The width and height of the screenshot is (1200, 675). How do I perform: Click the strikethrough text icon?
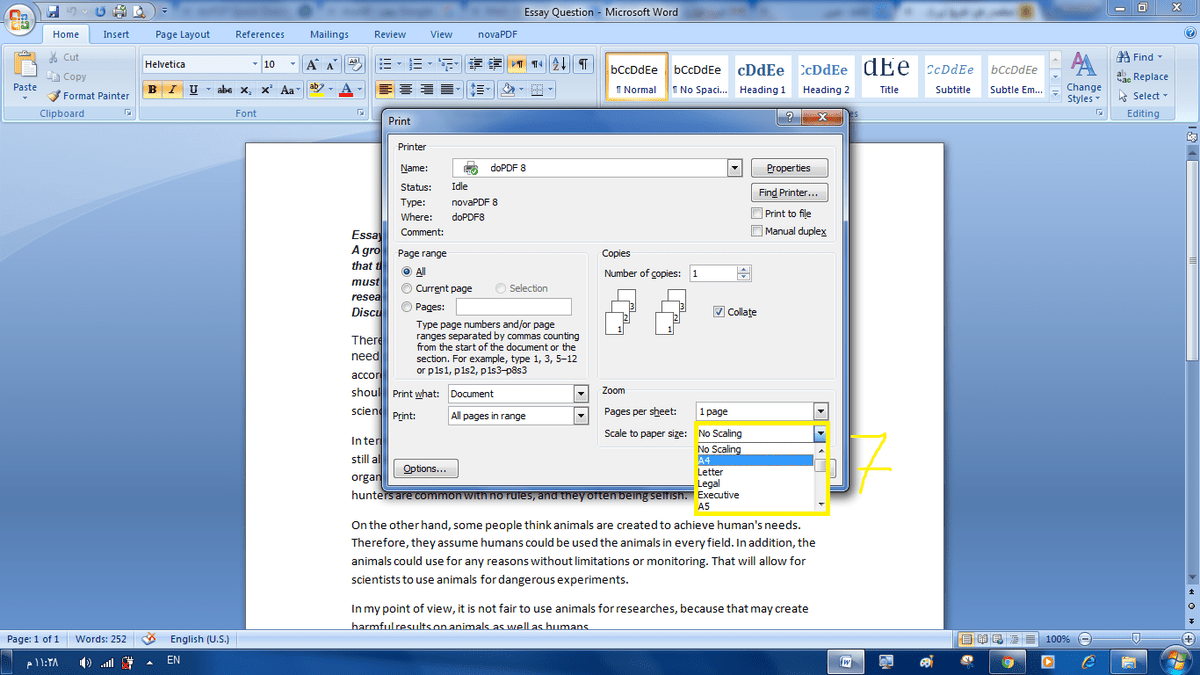tap(225, 90)
